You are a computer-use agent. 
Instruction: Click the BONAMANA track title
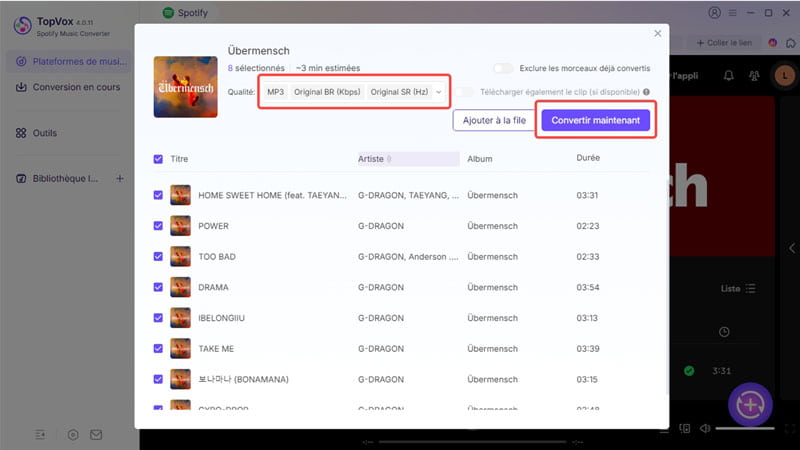click(x=243, y=379)
